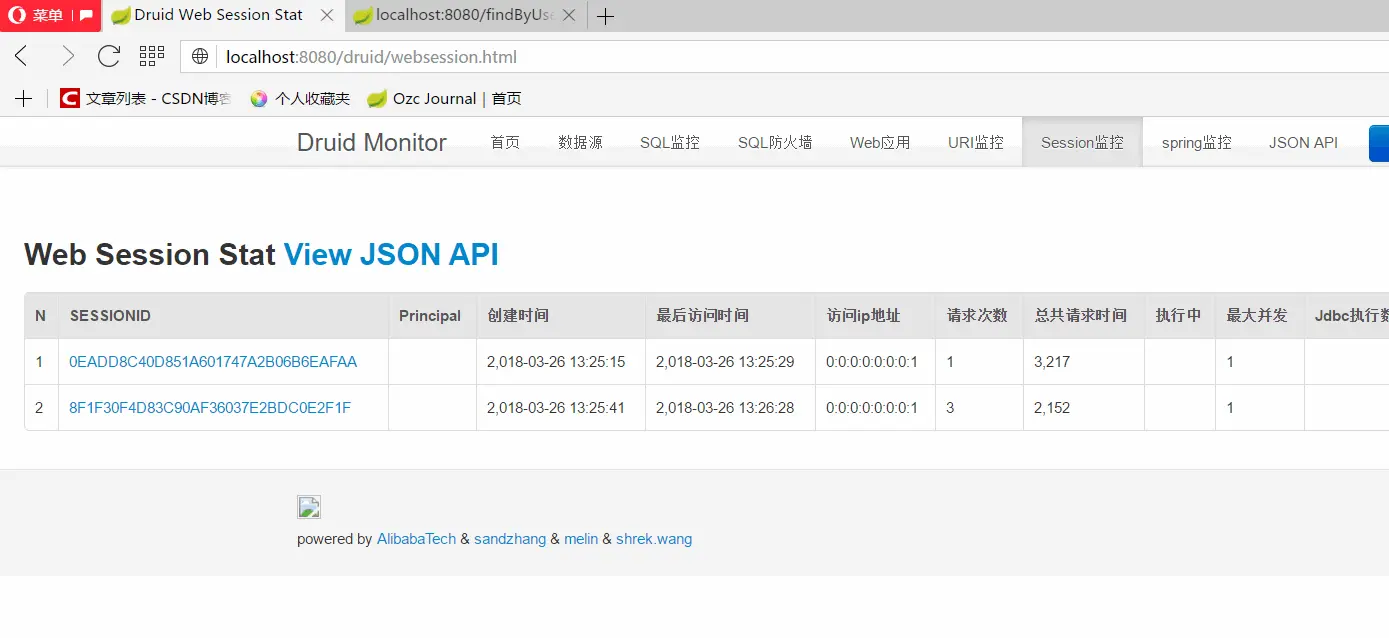
Task: Open 个人收藏夹 bookmark
Action: (x=300, y=98)
